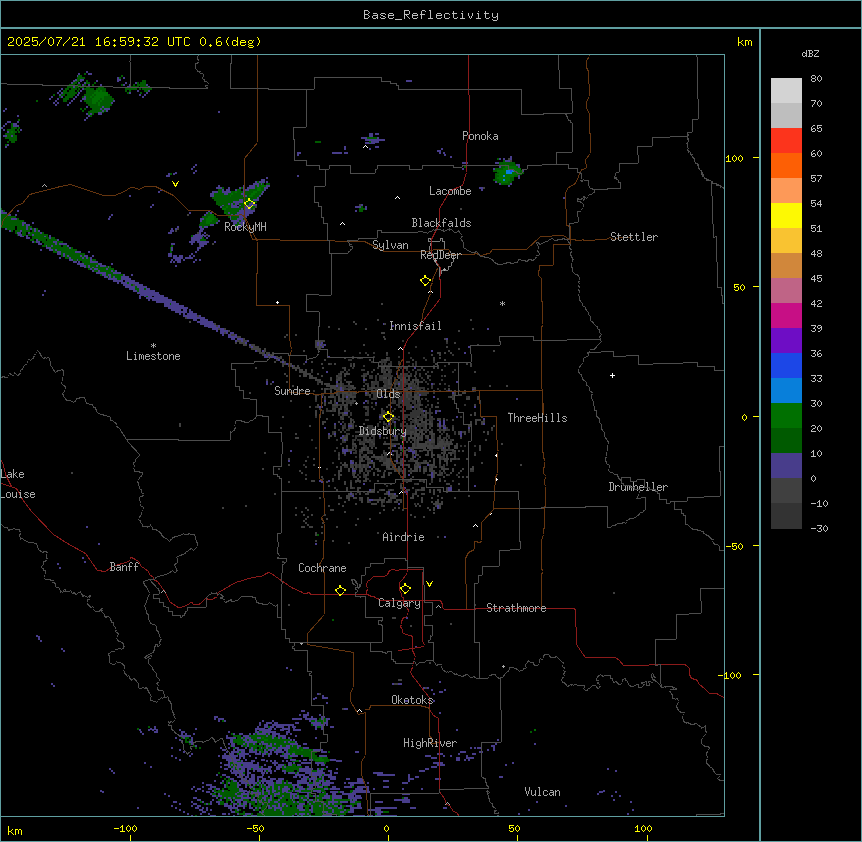
Task: Click the Airdrie city label
Action: pos(404,537)
